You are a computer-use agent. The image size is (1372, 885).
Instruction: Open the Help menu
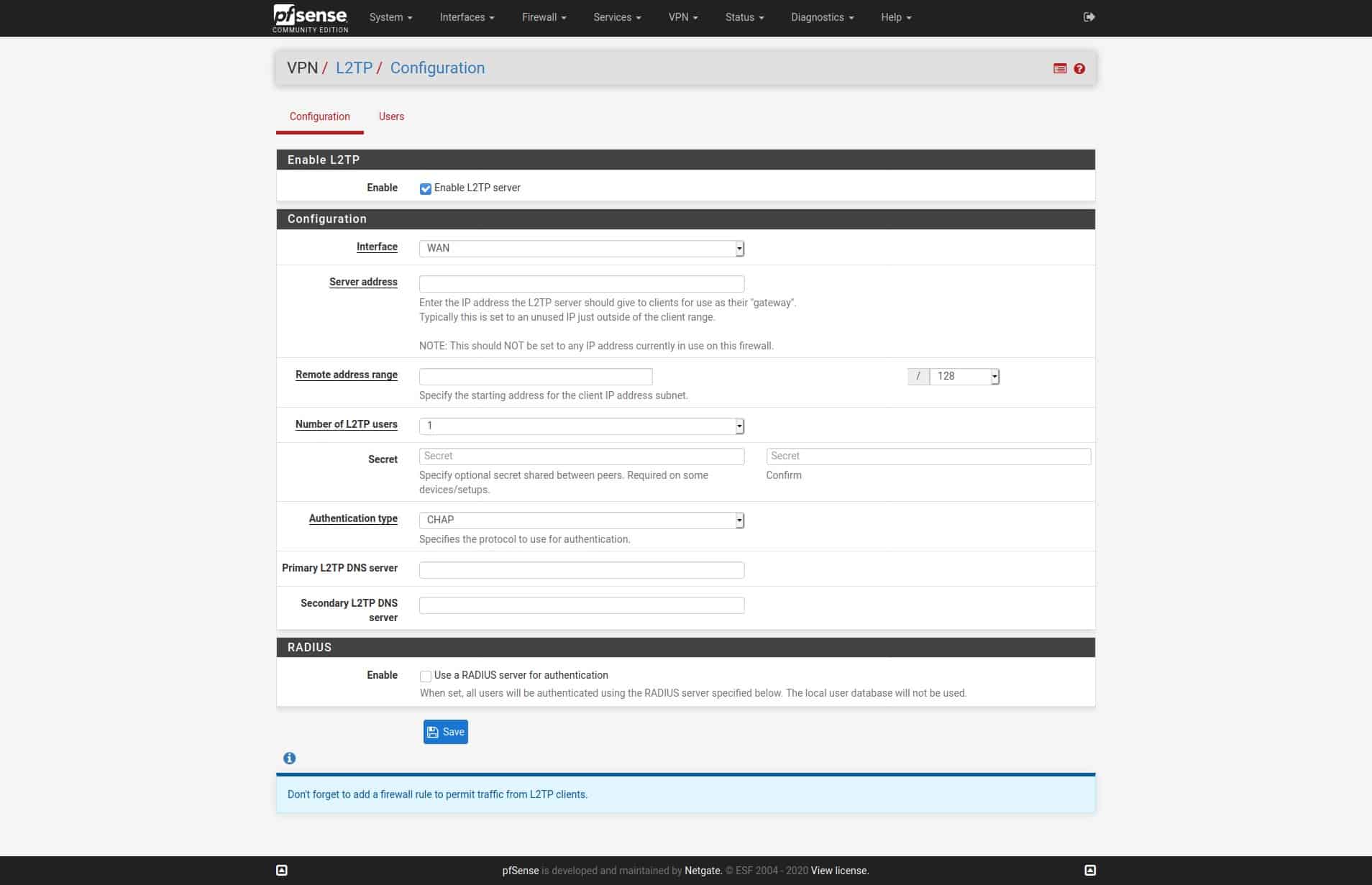(x=896, y=17)
